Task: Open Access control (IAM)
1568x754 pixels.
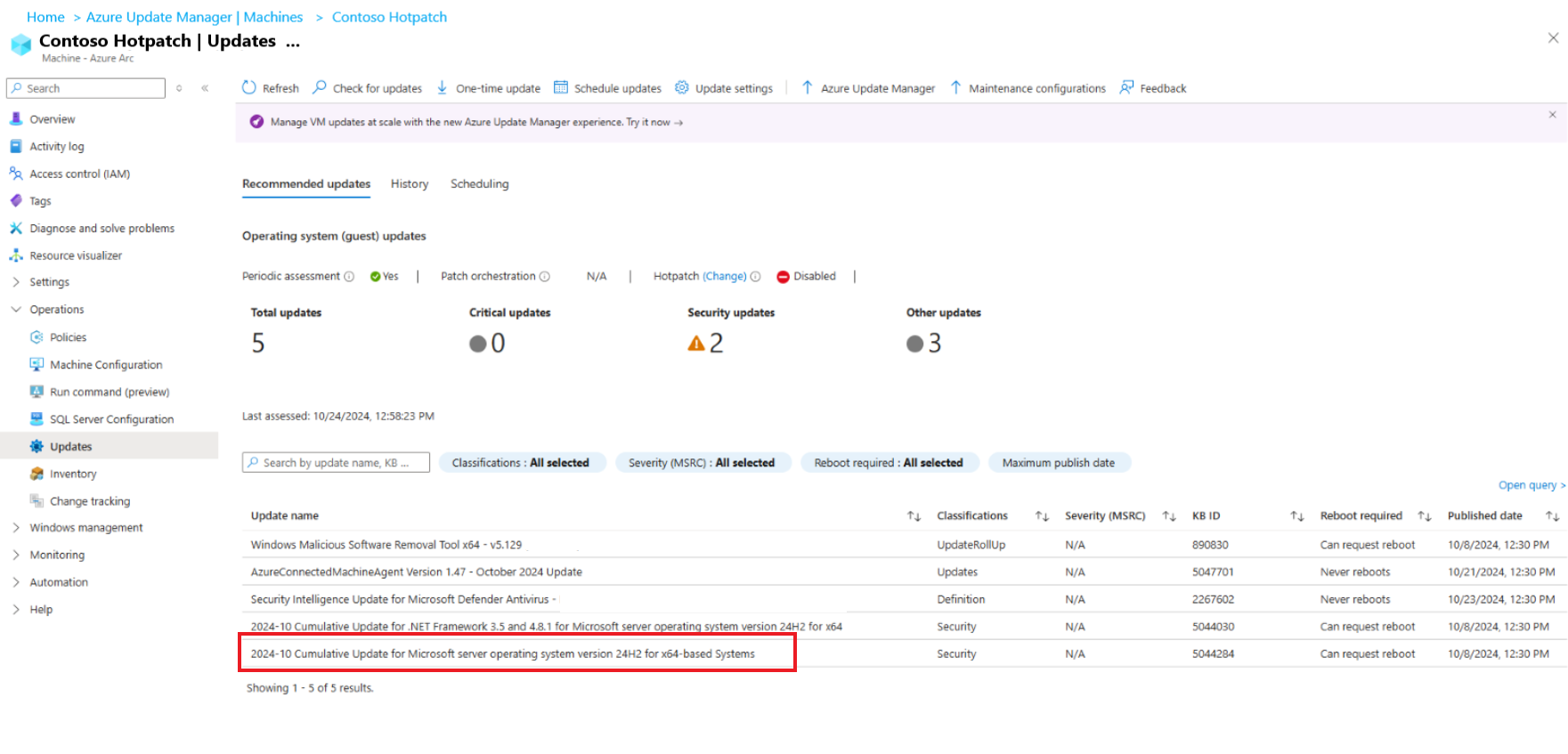Action: point(80,174)
